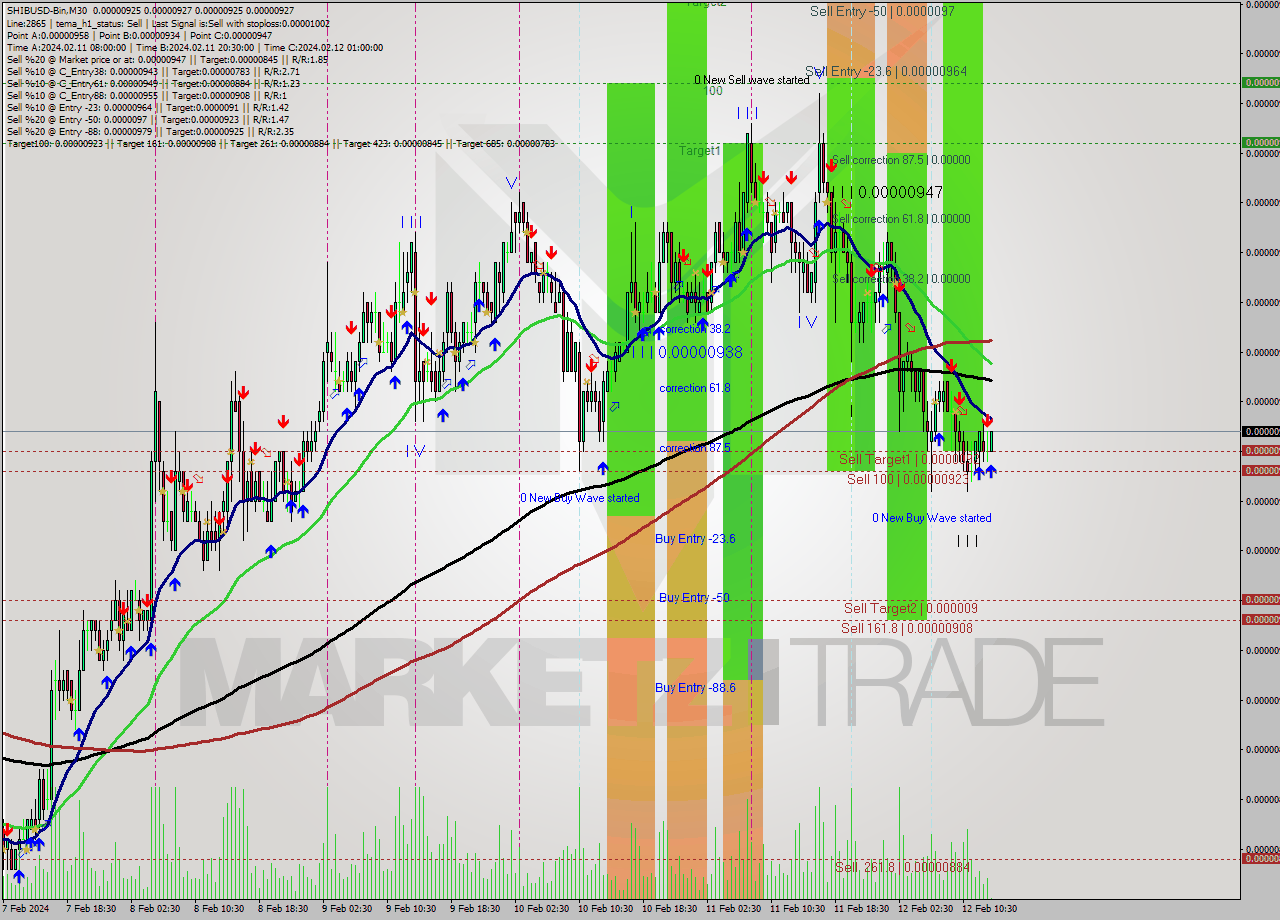Select the blue 'correction 87.5' label
The width and height of the screenshot is (1280, 920).
click(694, 448)
